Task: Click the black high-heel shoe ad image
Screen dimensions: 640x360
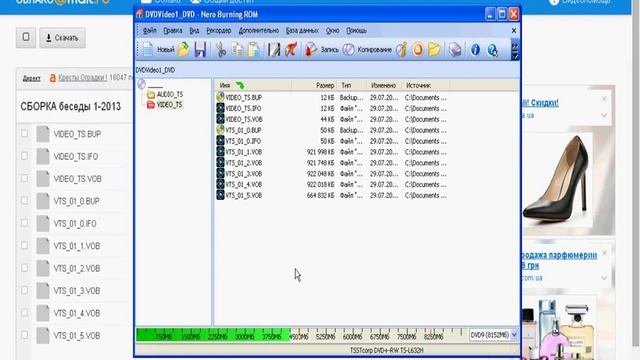Action: point(559,180)
